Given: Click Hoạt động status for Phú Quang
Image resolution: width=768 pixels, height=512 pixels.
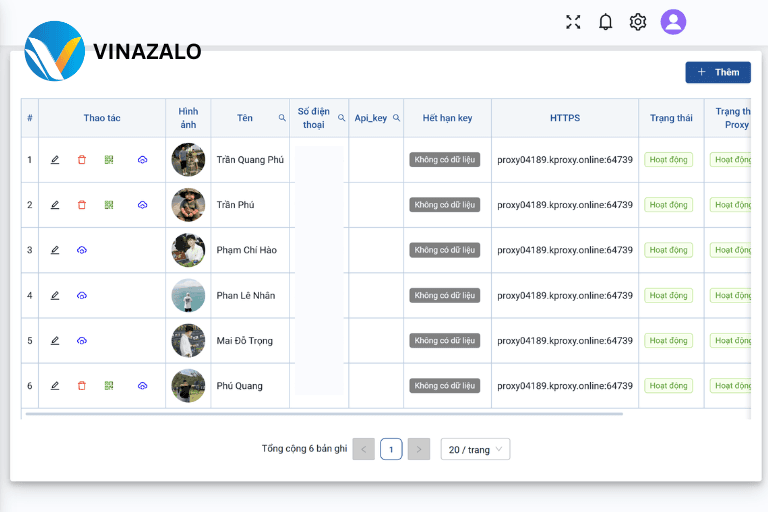Looking at the screenshot, I should tap(669, 386).
